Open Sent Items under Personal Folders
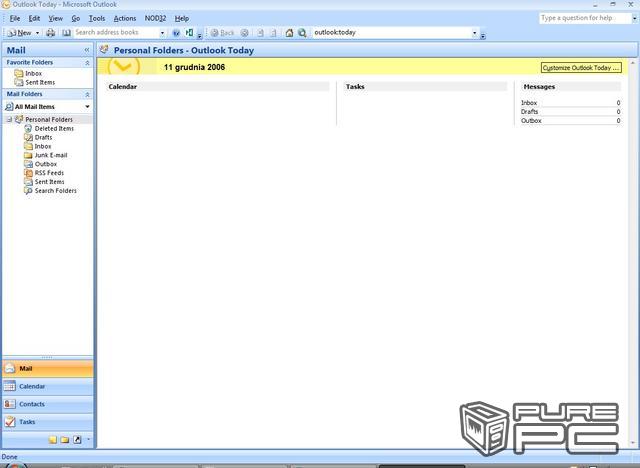640x468 pixels. 49,182
